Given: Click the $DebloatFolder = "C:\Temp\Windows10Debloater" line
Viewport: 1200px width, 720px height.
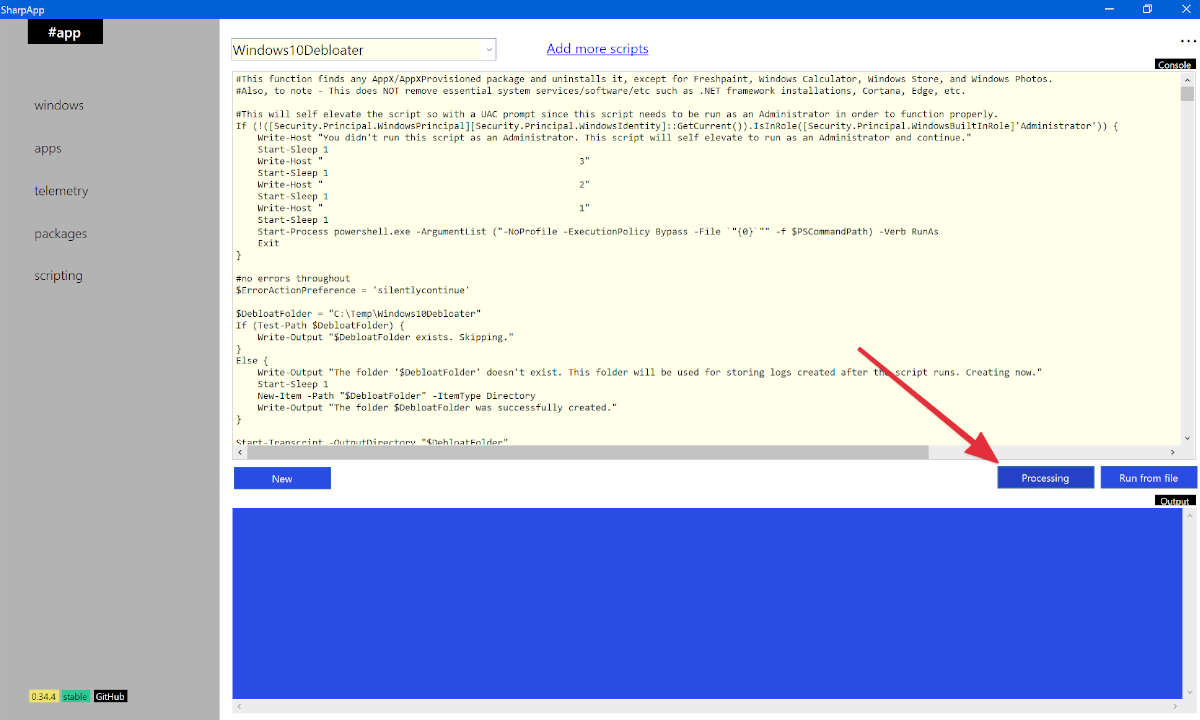Looking at the screenshot, I should point(359,313).
